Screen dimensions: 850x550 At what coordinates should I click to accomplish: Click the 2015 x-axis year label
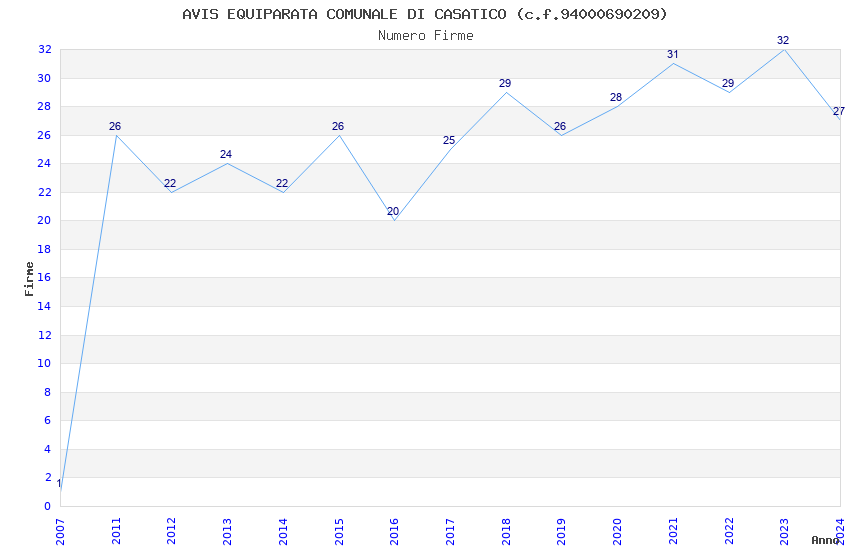click(x=339, y=532)
